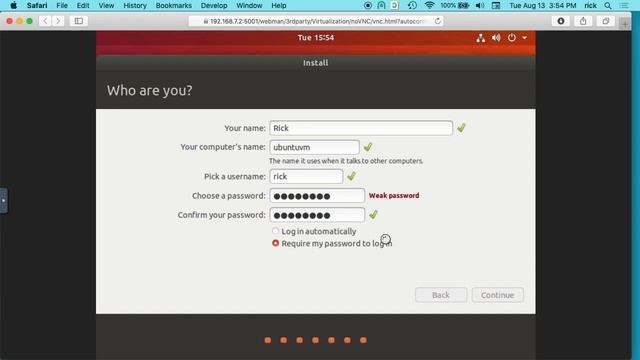This screenshot has height=360, width=640.
Task: Open the Bookmarks menu
Action: pyautogui.click(x=173, y=5)
